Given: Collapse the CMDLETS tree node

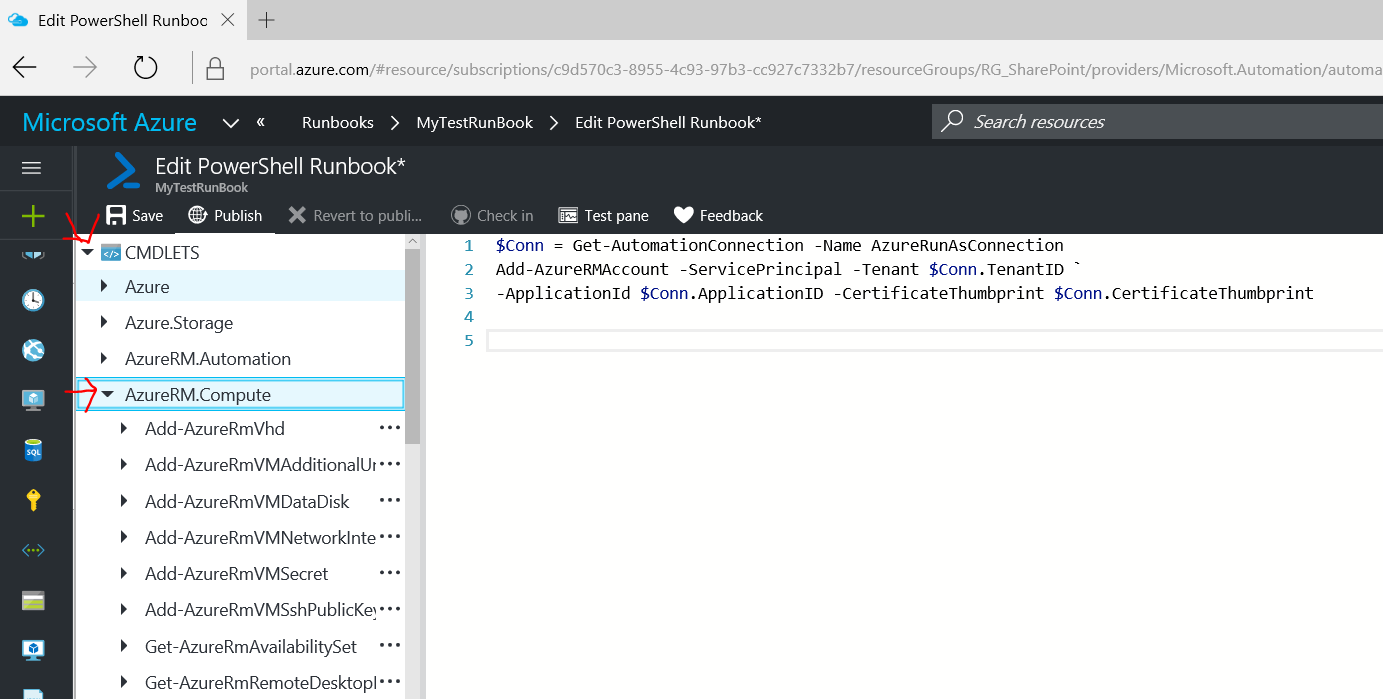Looking at the screenshot, I should (87, 252).
